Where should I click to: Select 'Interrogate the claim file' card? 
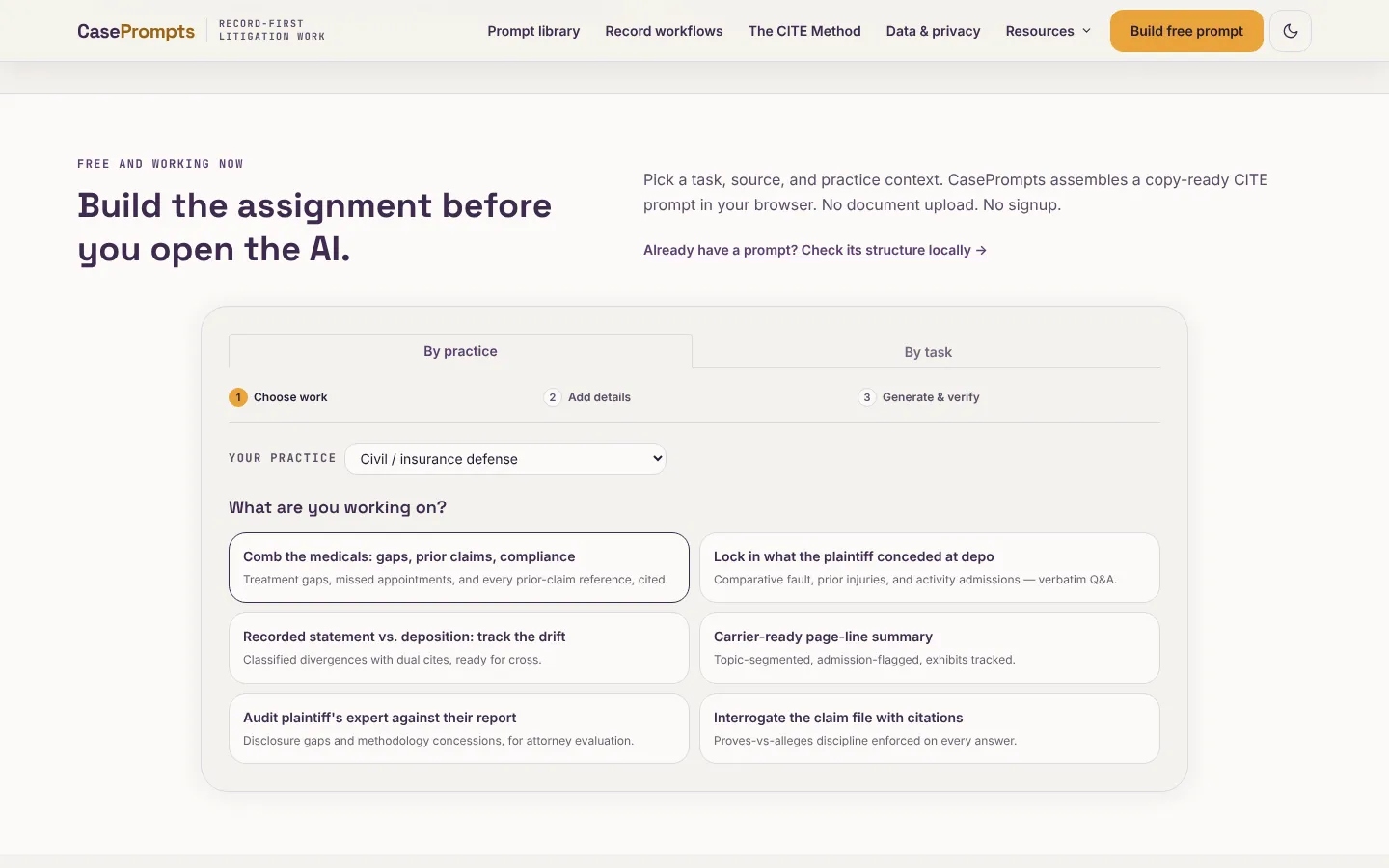tap(930, 729)
